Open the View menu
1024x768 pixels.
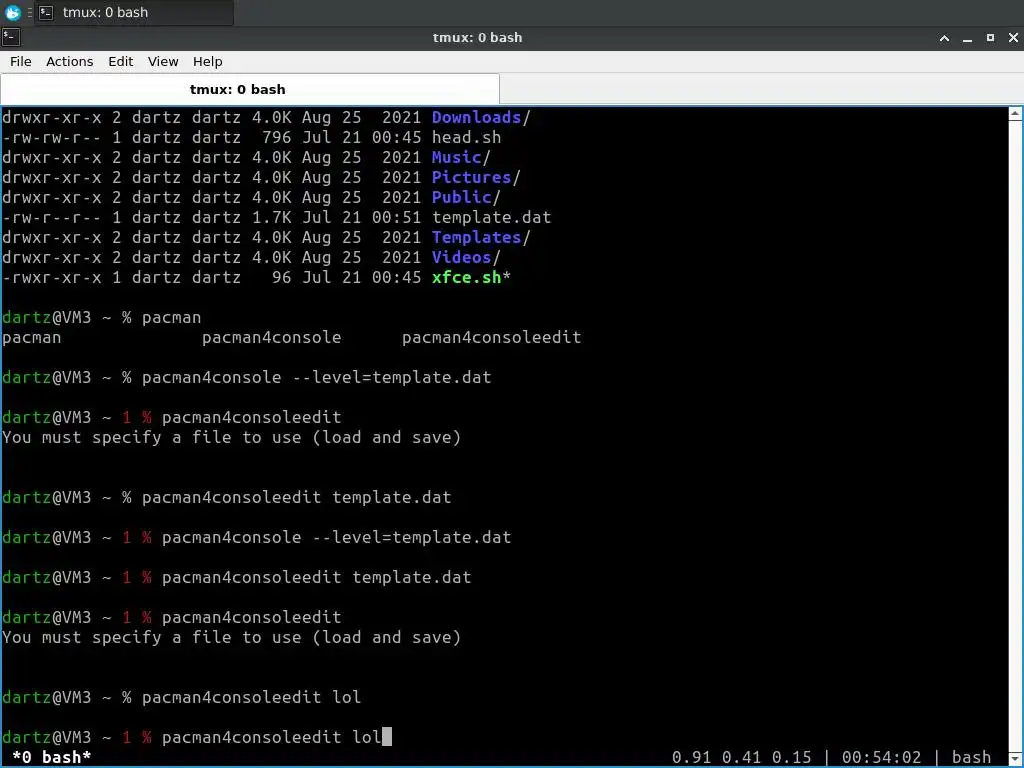163,61
